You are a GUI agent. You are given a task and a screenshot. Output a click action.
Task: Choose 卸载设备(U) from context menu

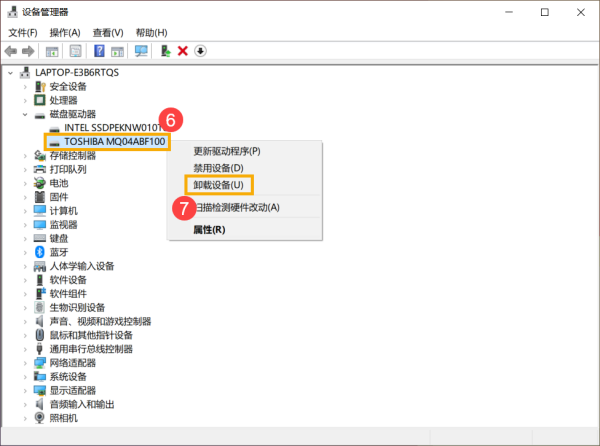click(218, 185)
